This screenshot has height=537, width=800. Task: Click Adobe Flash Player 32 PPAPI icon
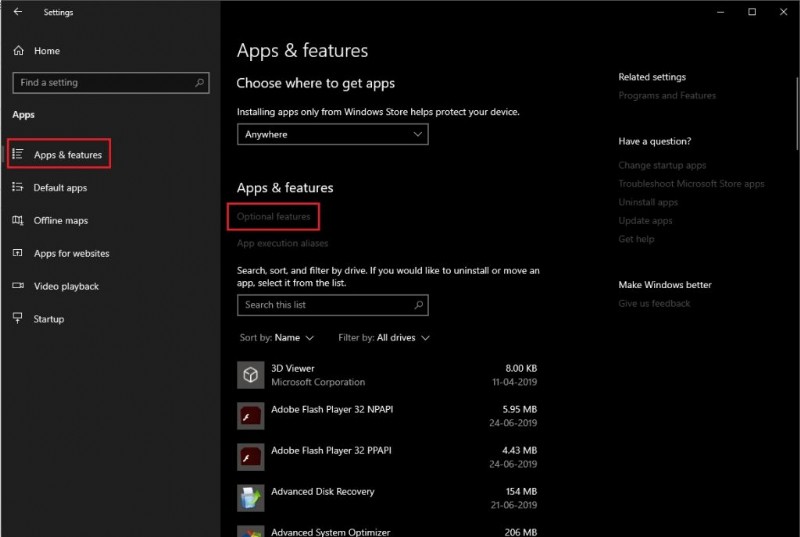coord(250,457)
